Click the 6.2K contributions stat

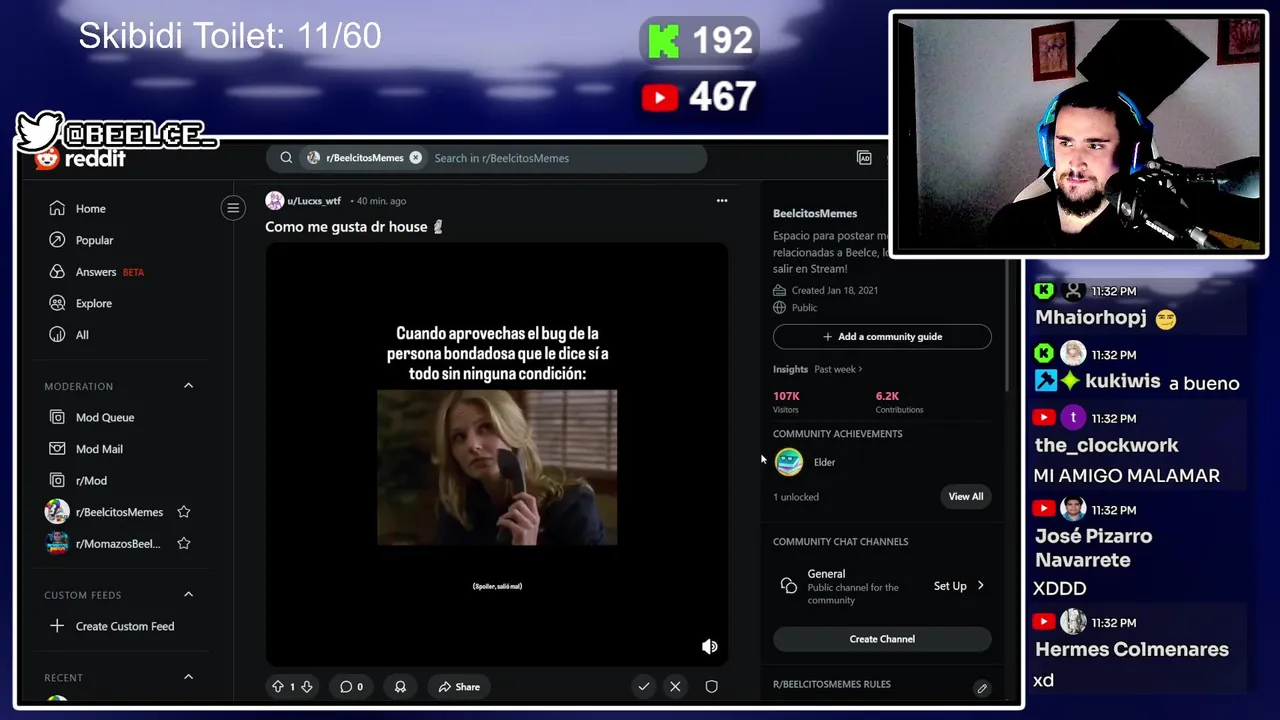[x=899, y=402]
